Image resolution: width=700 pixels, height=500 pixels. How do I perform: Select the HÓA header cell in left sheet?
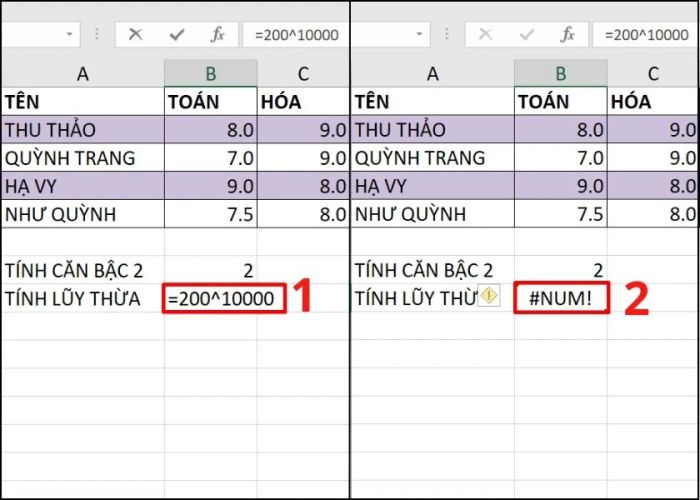point(303,102)
